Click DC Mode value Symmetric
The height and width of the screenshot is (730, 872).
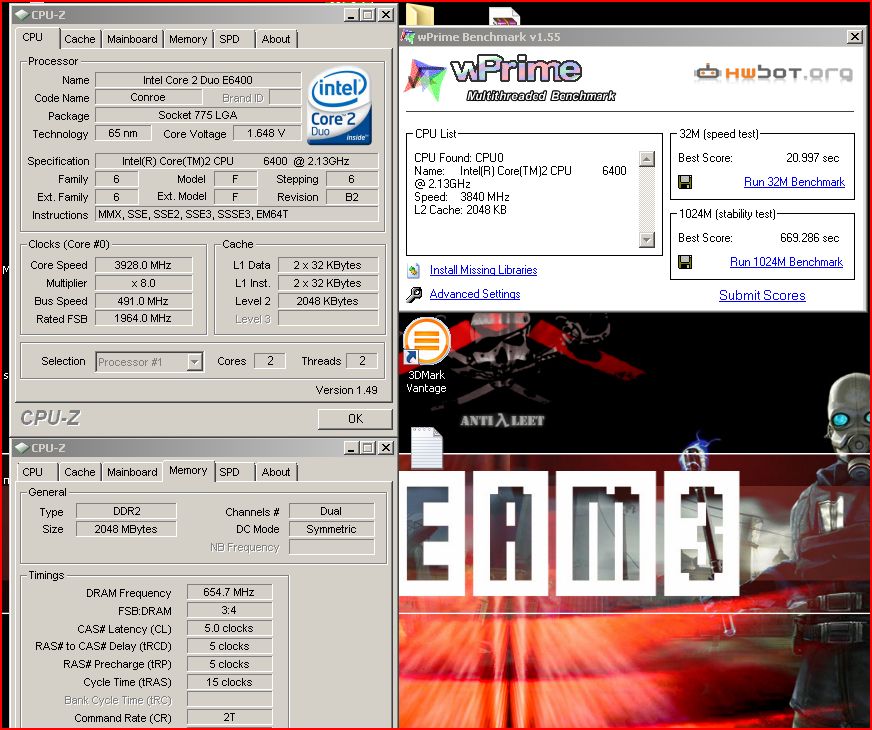(x=331, y=529)
